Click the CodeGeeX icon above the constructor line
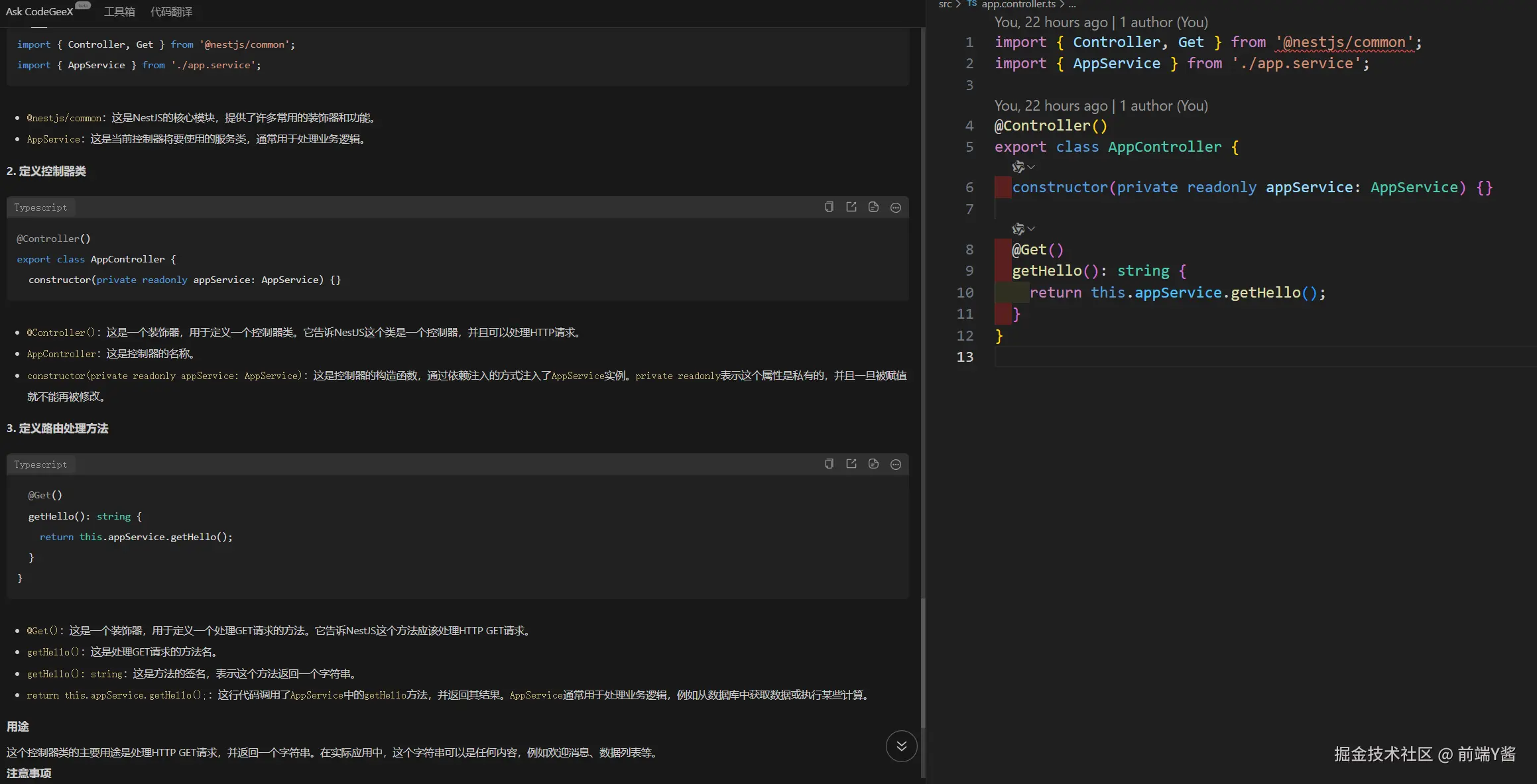This screenshot has height=784, width=1537. pyautogui.click(x=1018, y=167)
